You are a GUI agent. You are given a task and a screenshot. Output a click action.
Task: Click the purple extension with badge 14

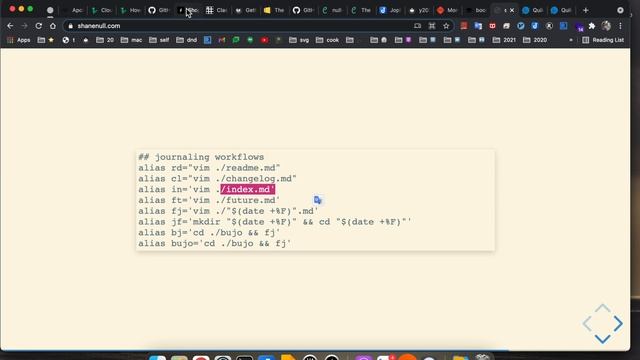pos(579,27)
